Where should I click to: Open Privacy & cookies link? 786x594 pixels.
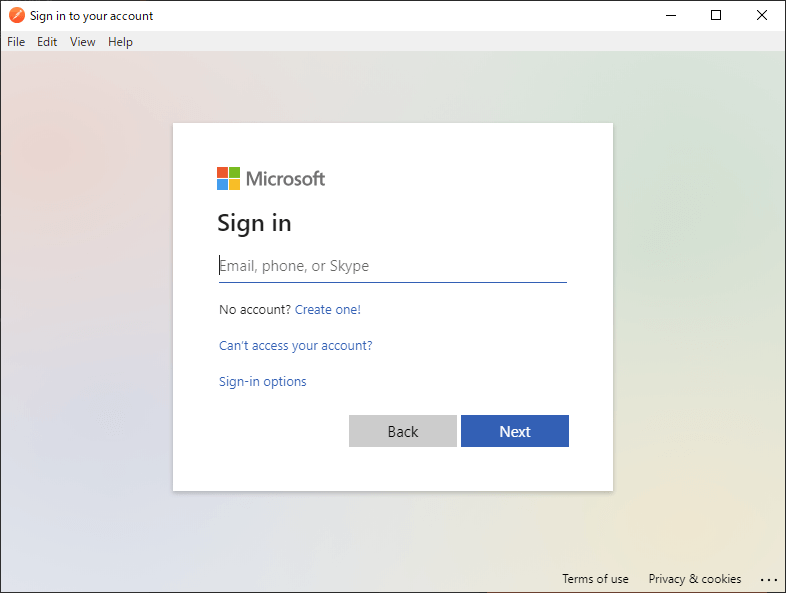coord(695,579)
